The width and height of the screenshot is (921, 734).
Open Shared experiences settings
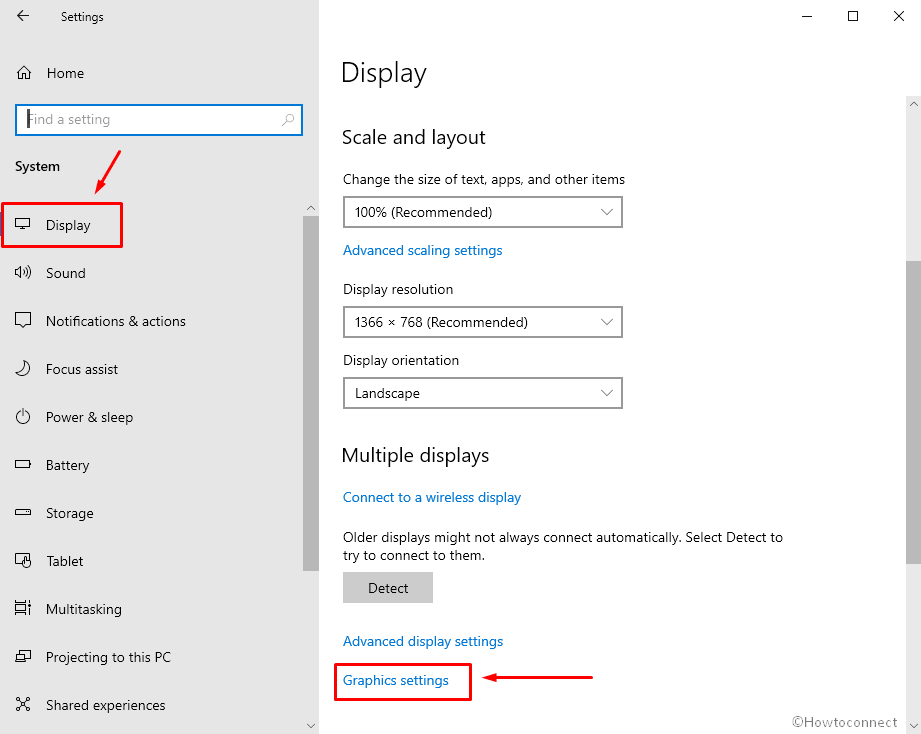tap(24, 704)
